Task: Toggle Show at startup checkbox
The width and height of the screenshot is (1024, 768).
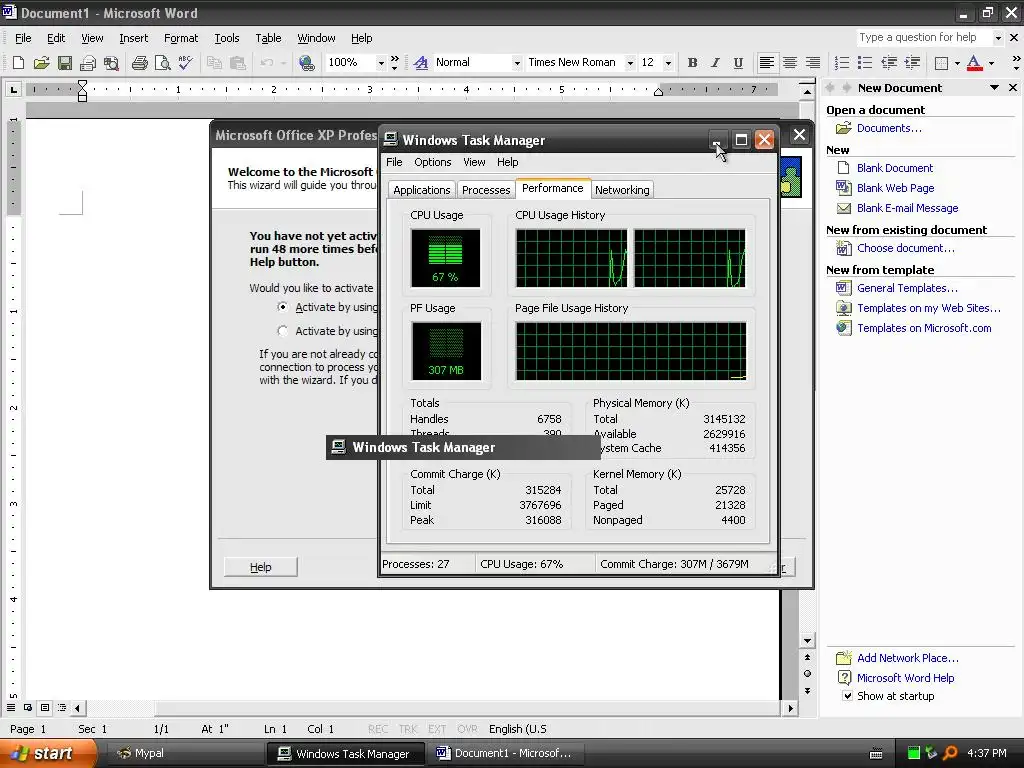Action: click(847, 696)
